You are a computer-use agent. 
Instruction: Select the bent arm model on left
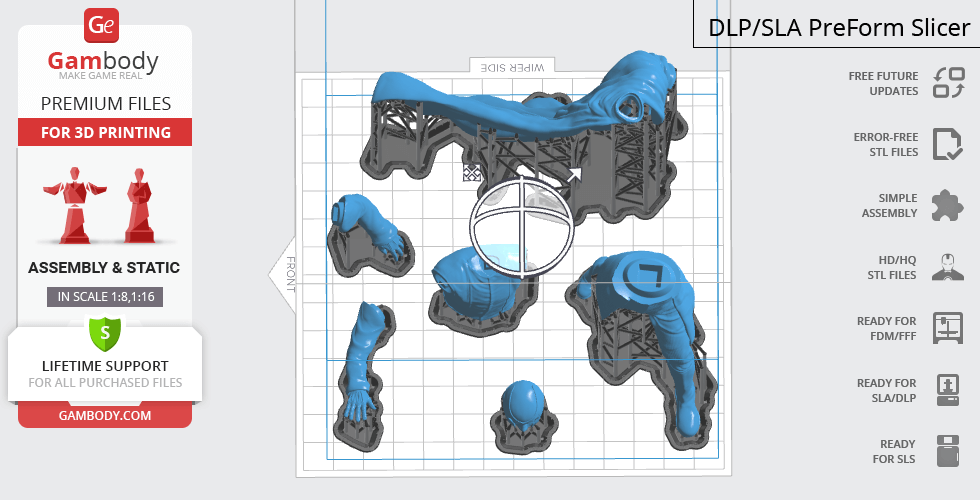point(370,233)
